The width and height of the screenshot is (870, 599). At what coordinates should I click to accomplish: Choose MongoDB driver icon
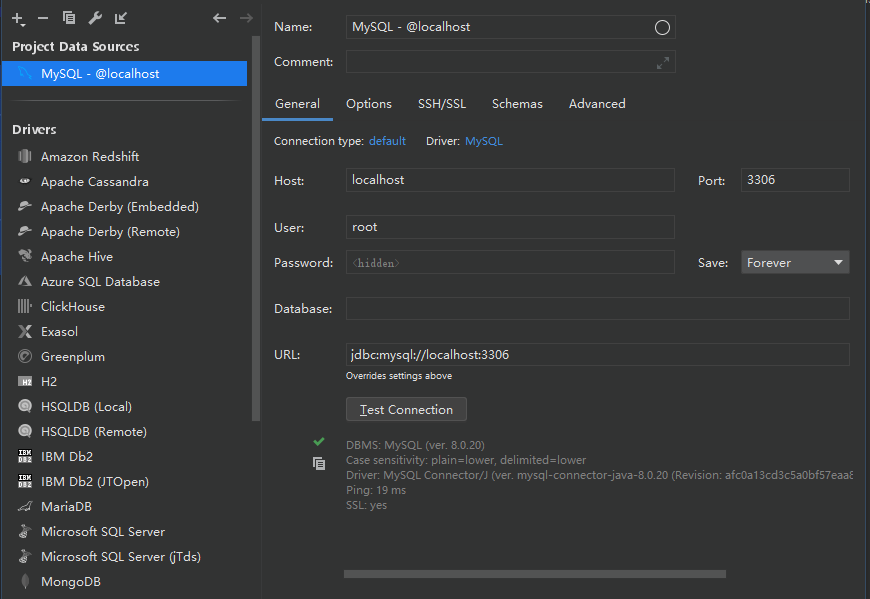coord(25,581)
